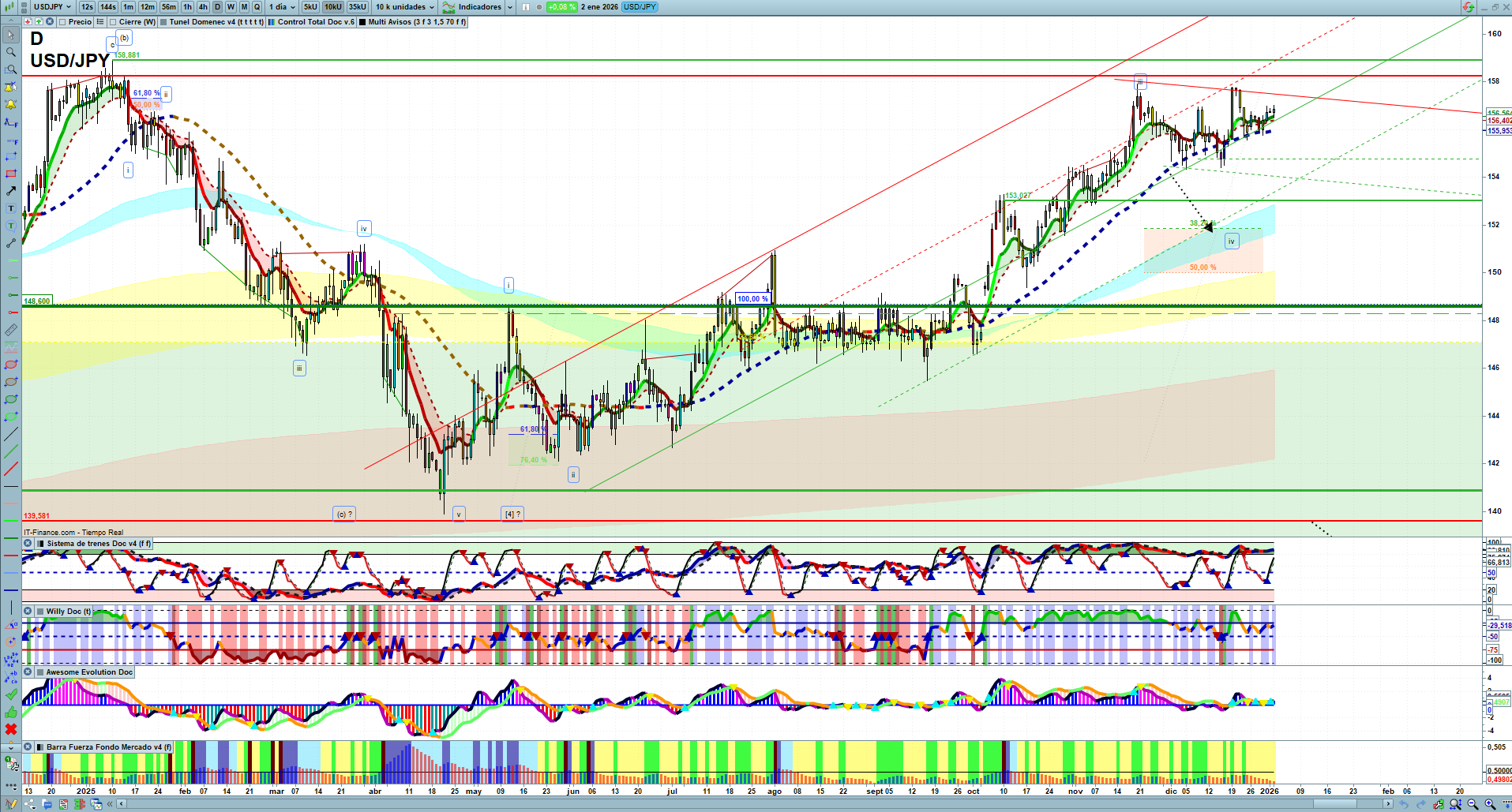The height and width of the screenshot is (812, 1512).
Task: Close the Willy Doc indicator panel
Action: [x=28, y=612]
